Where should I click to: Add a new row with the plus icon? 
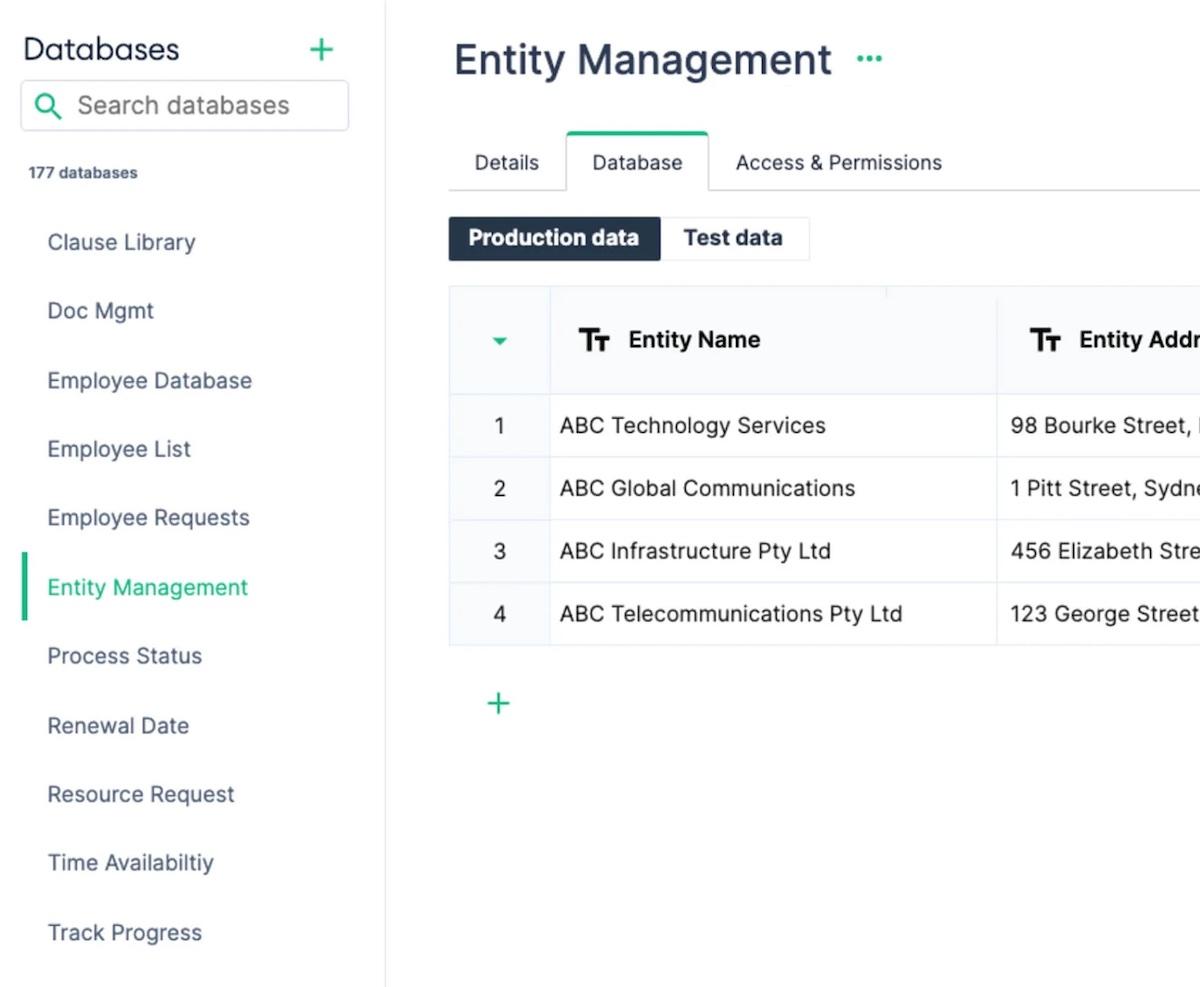pos(498,704)
